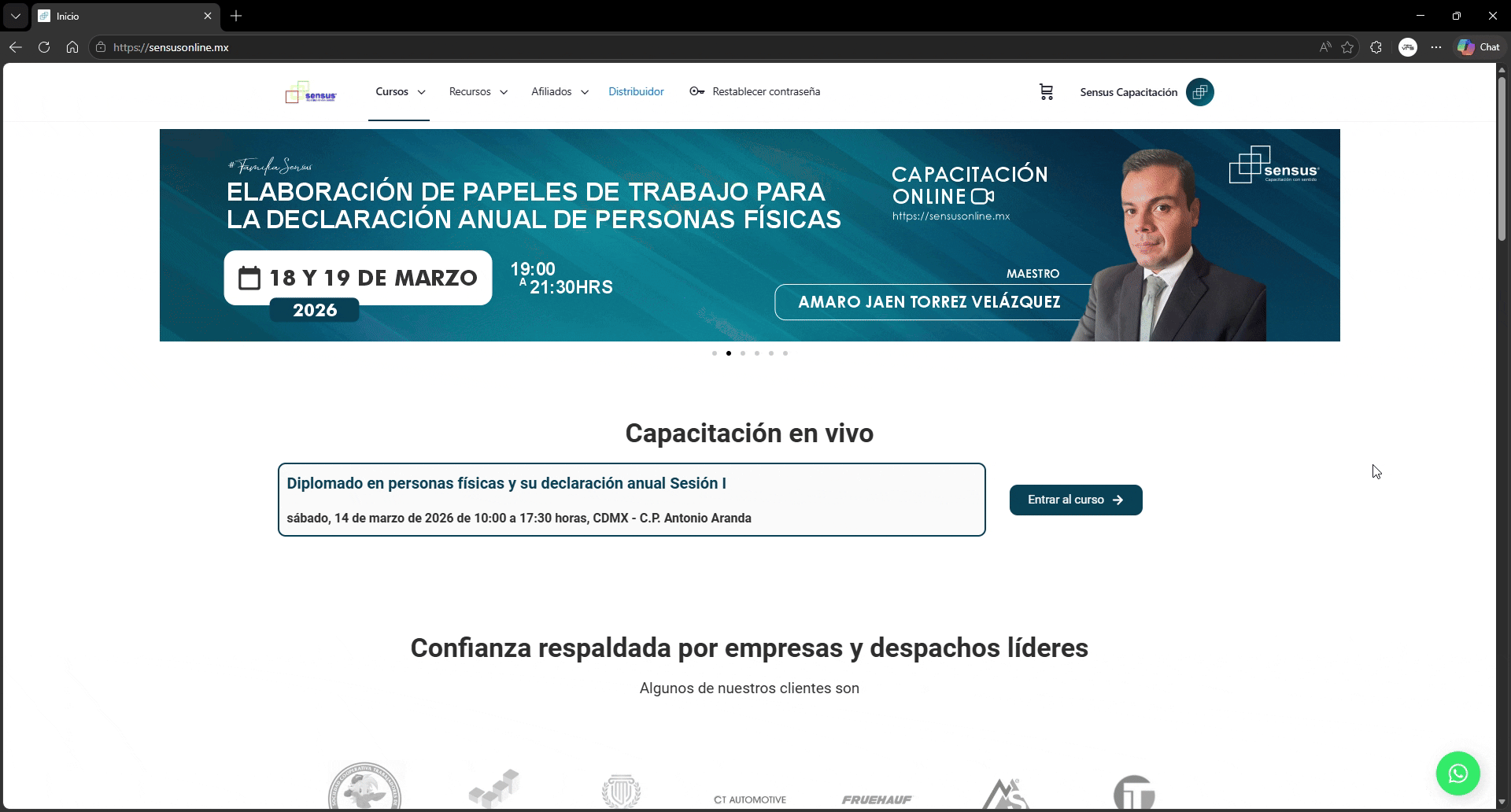
Task: Select the third carousel dot indicator
Action: [743, 353]
